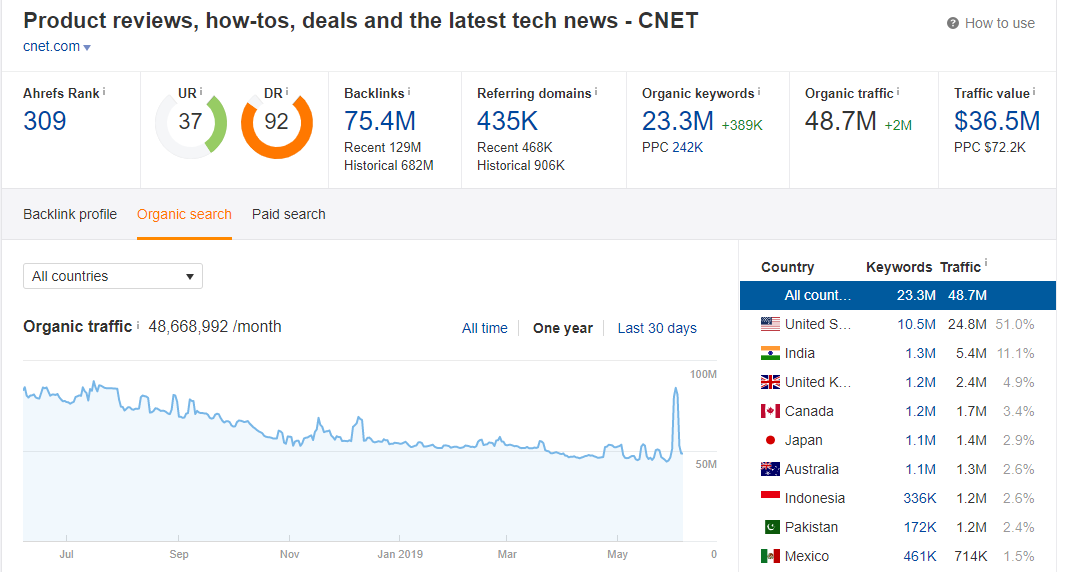
Task: Click the UR info icon
Action: (x=201, y=91)
